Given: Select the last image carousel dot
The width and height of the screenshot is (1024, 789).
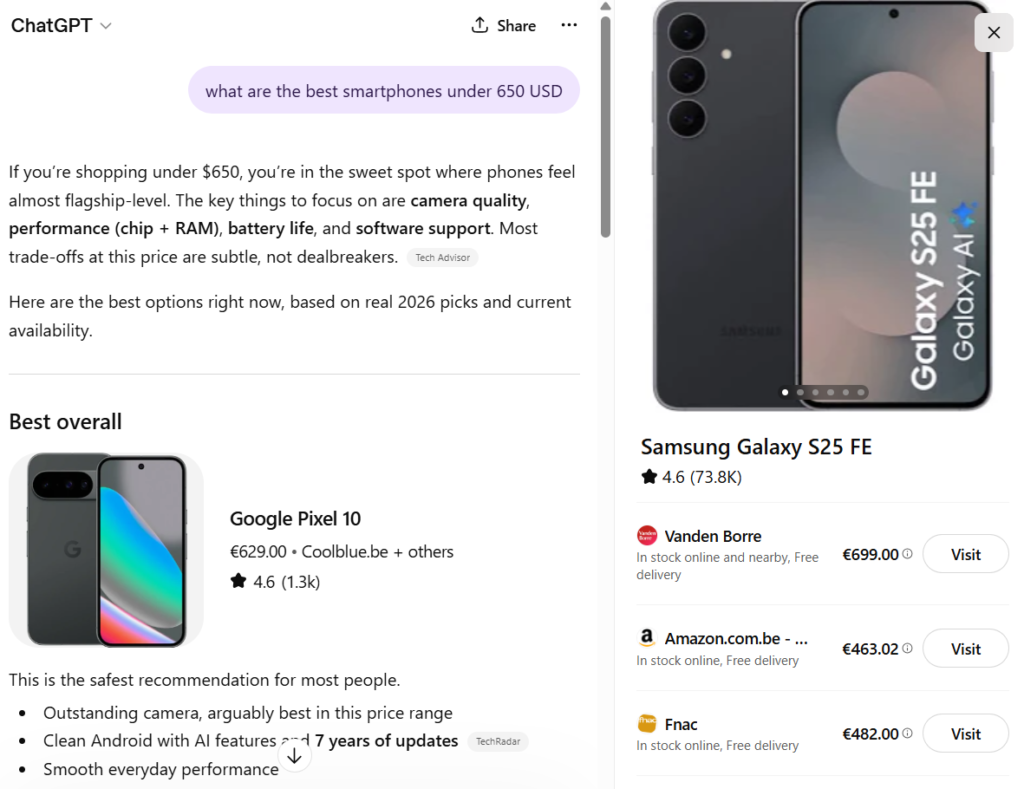Looking at the screenshot, I should [x=861, y=393].
